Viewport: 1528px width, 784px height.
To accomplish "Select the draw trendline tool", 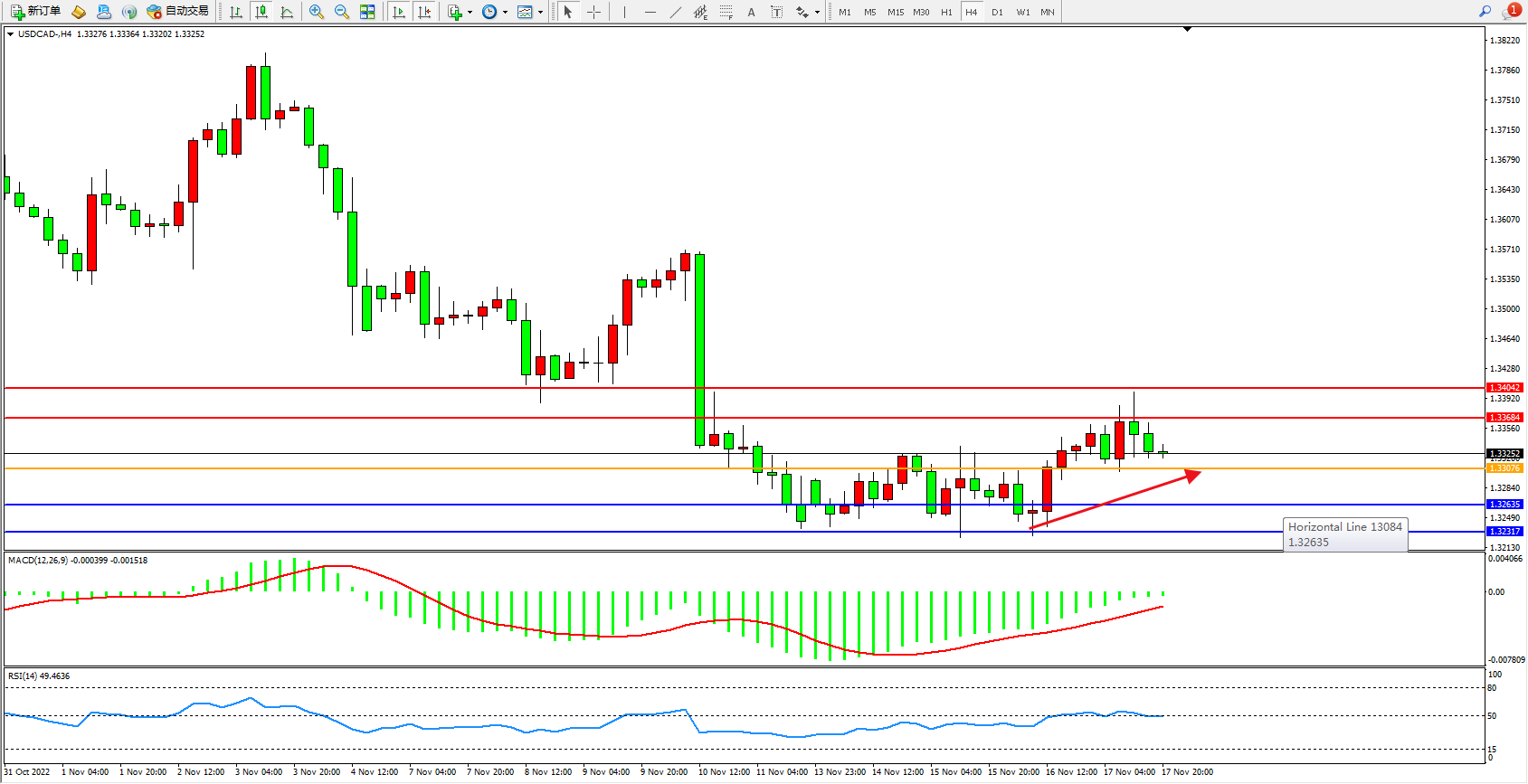I will (x=676, y=12).
